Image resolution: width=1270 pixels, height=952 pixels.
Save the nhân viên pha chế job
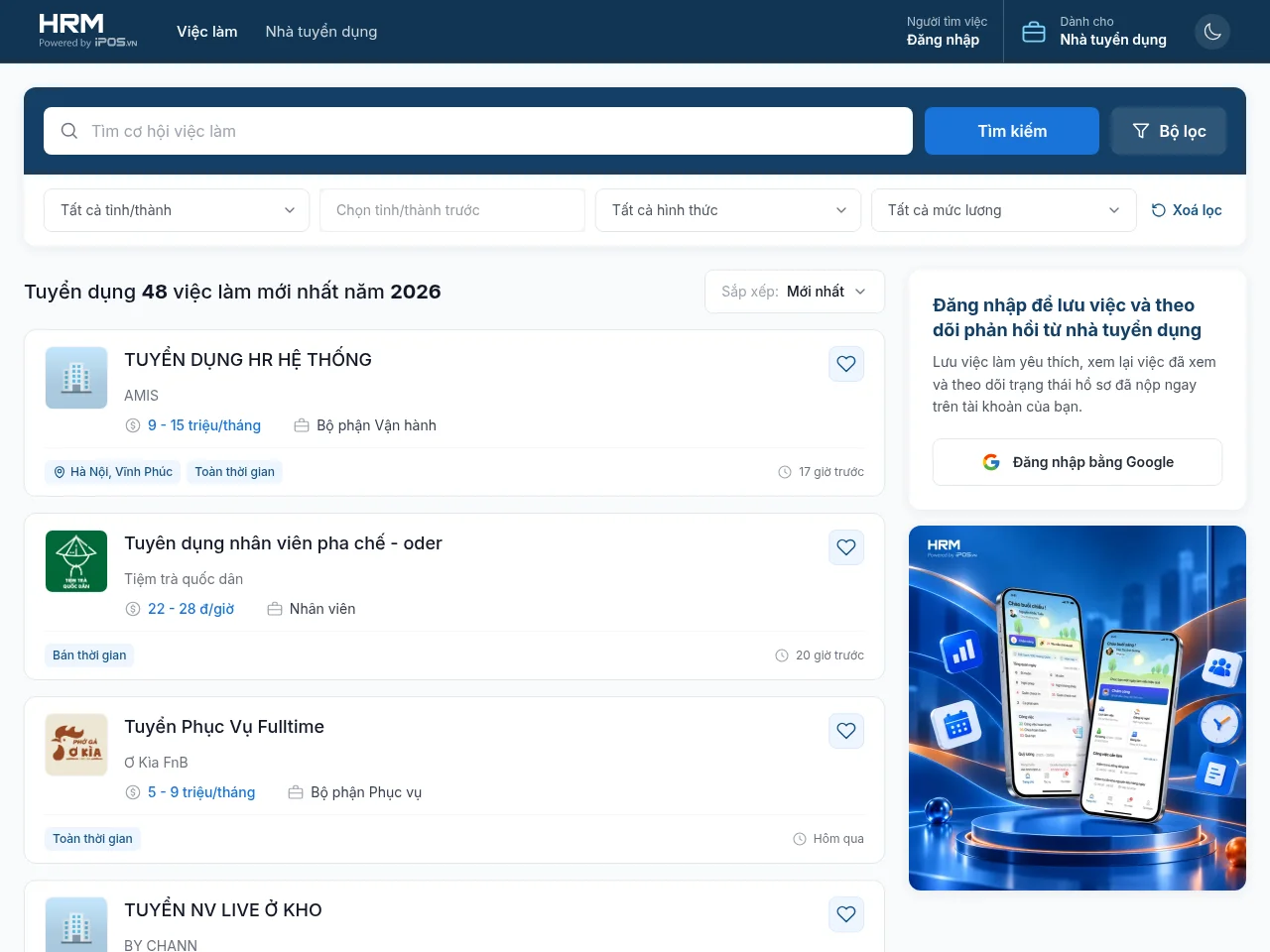coord(846,547)
